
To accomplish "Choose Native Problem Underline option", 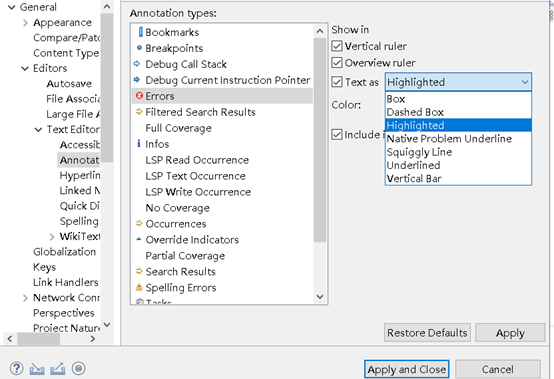I will [x=458, y=138].
